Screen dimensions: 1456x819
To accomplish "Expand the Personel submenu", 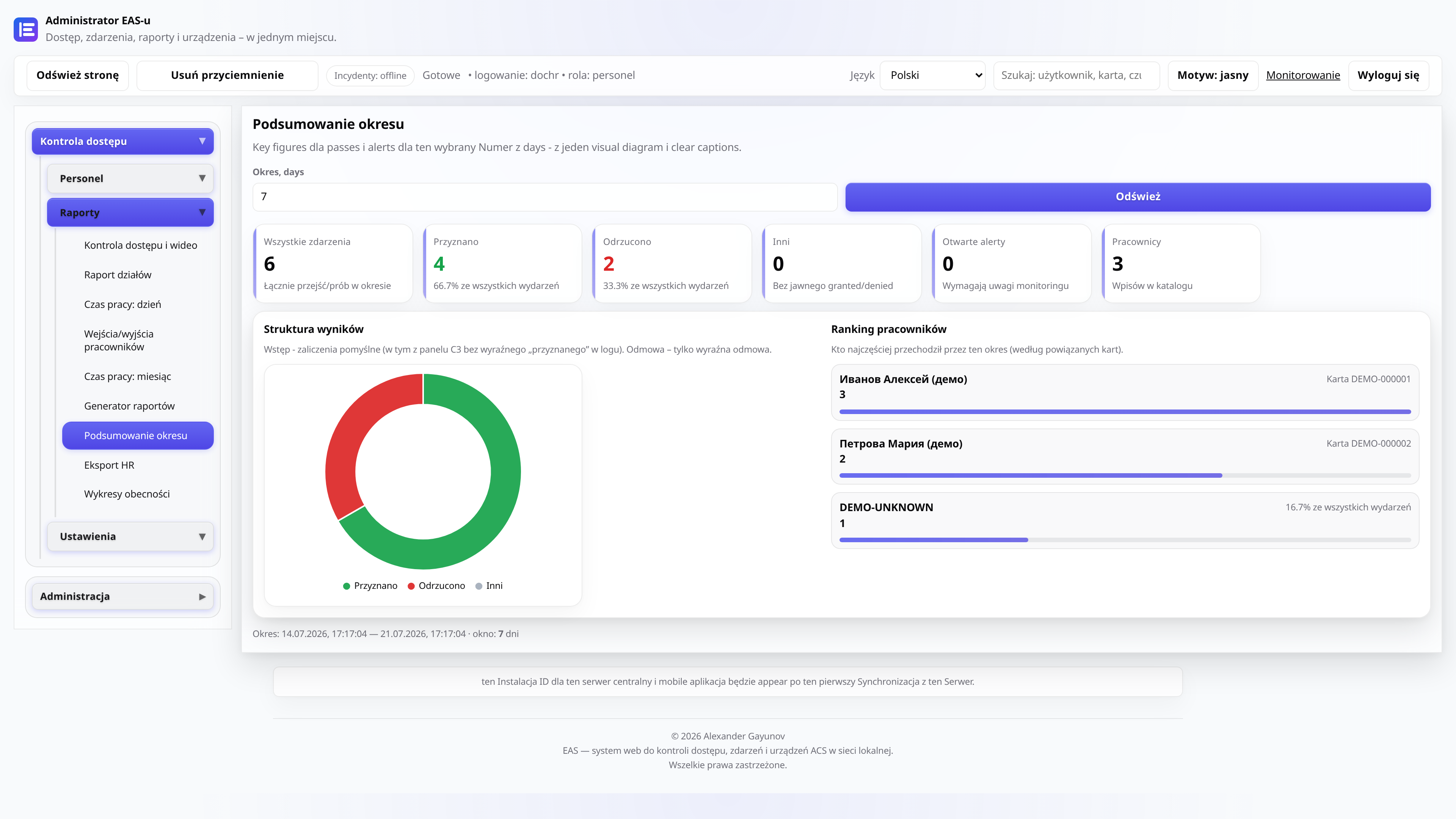I will coord(130,179).
